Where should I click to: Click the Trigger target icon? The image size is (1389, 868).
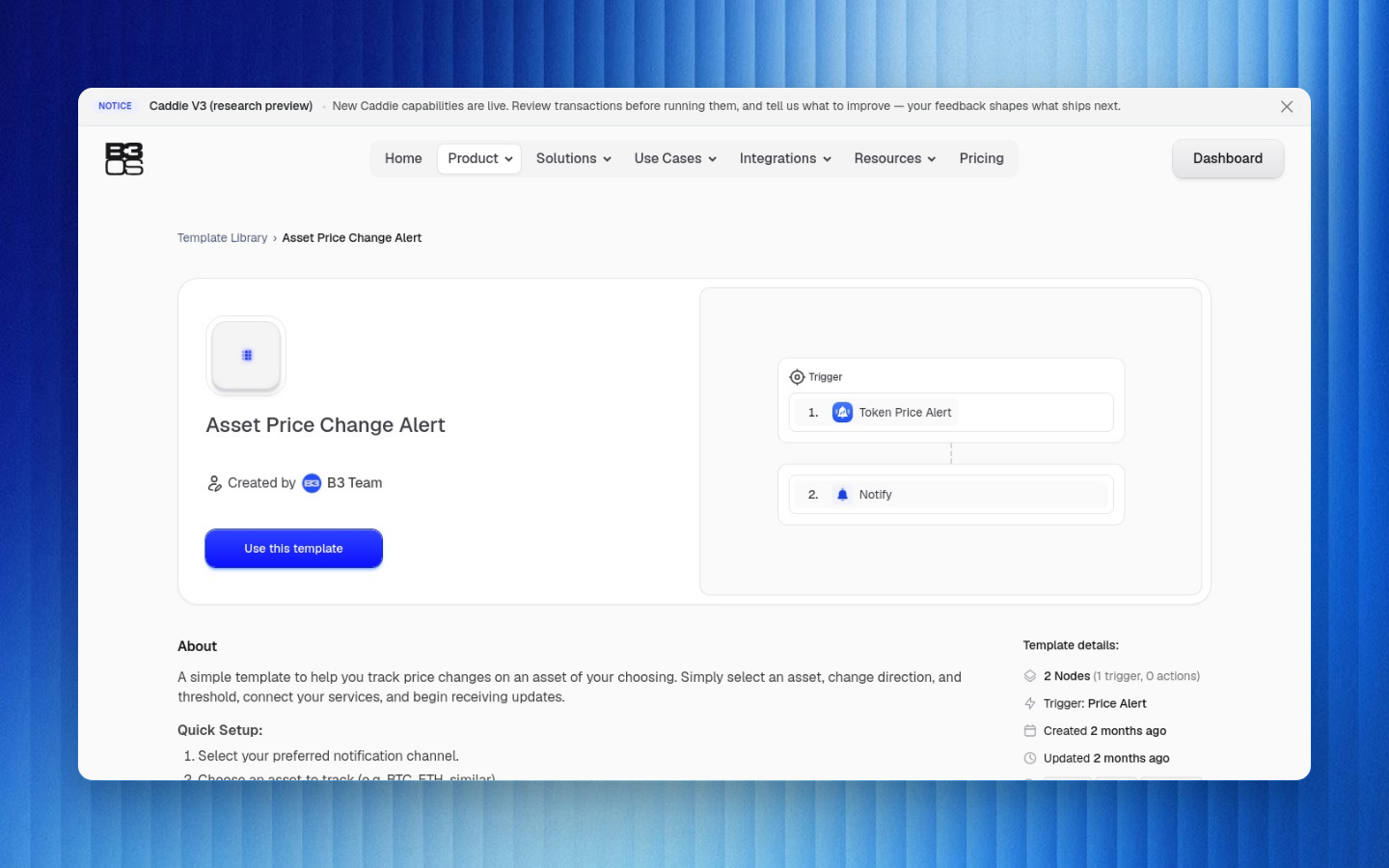click(x=797, y=377)
